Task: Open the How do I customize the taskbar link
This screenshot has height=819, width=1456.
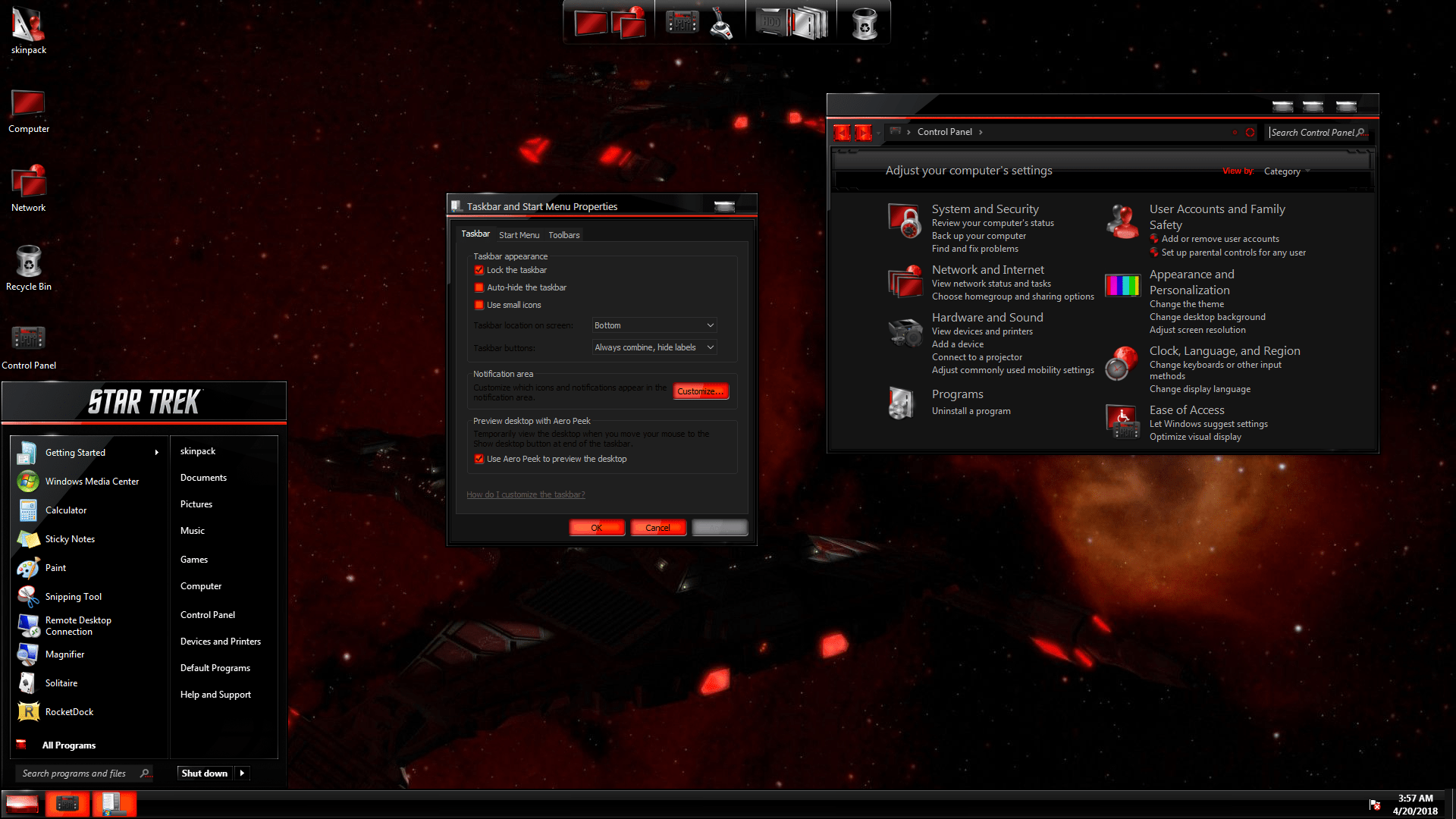Action: [x=526, y=494]
